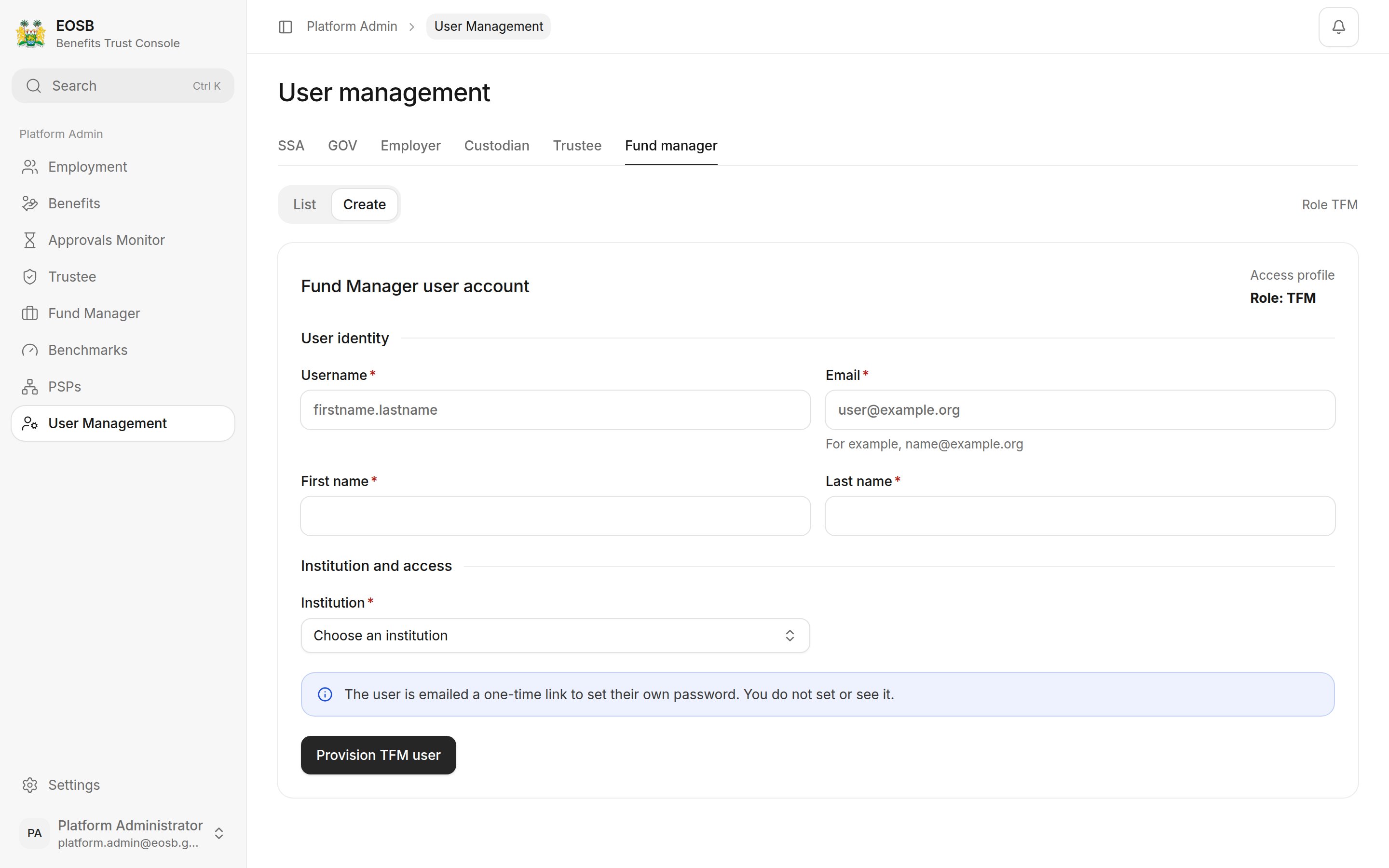This screenshot has height=868, width=1389.
Task: Focus the Username input field
Action: (x=555, y=410)
